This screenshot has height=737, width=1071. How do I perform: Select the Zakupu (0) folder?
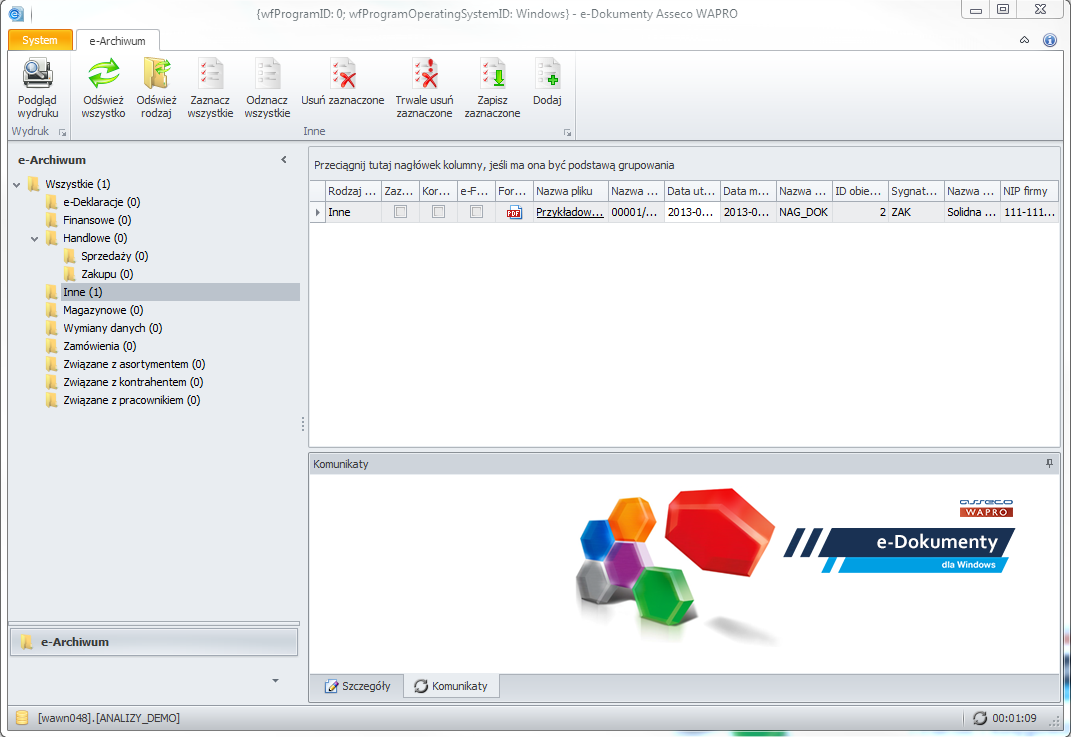pyautogui.click(x=107, y=274)
